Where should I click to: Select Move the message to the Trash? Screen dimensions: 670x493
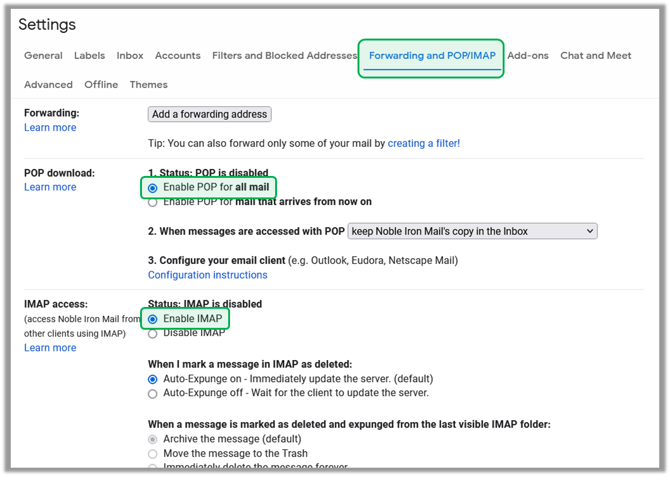coord(153,454)
